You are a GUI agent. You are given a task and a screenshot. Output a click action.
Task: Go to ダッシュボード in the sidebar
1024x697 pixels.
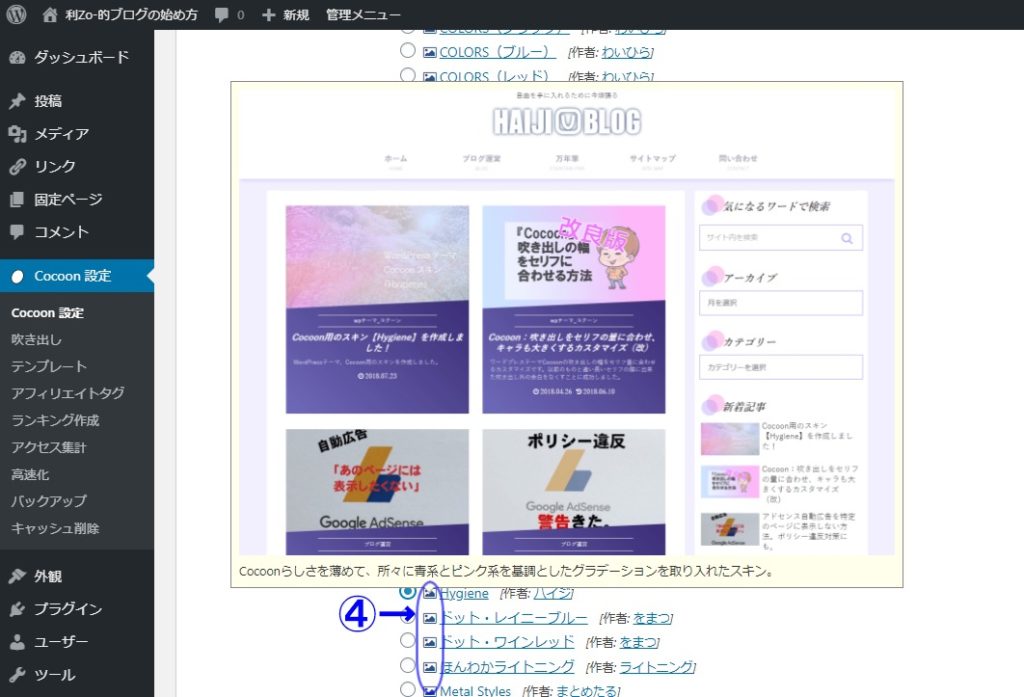click(x=81, y=58)
